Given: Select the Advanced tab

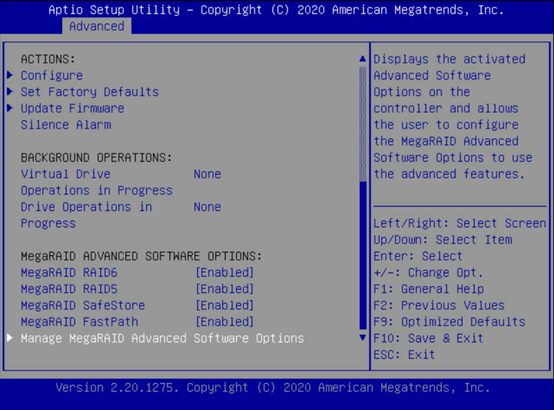Looking at the screenshot, I should pyautogui.click(x=97, y=27).
